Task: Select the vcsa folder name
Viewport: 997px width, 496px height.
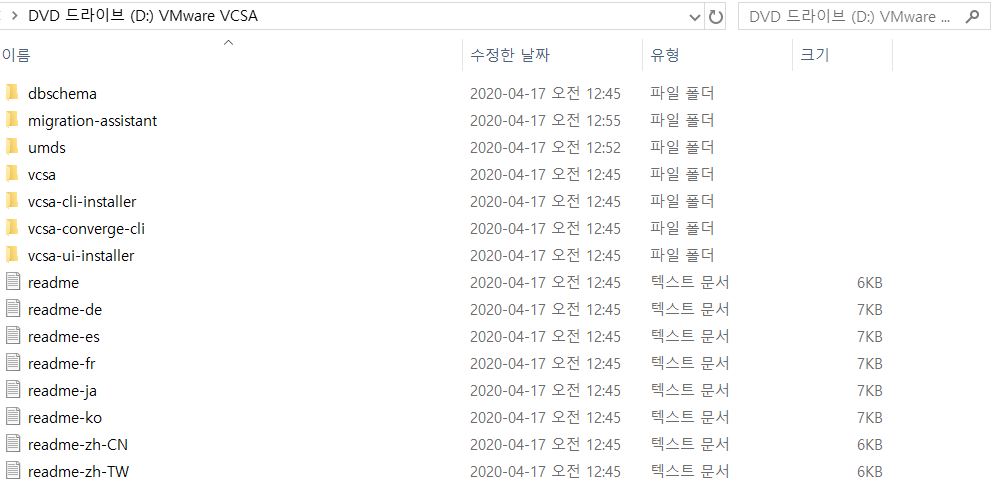Action: point(42,174)
